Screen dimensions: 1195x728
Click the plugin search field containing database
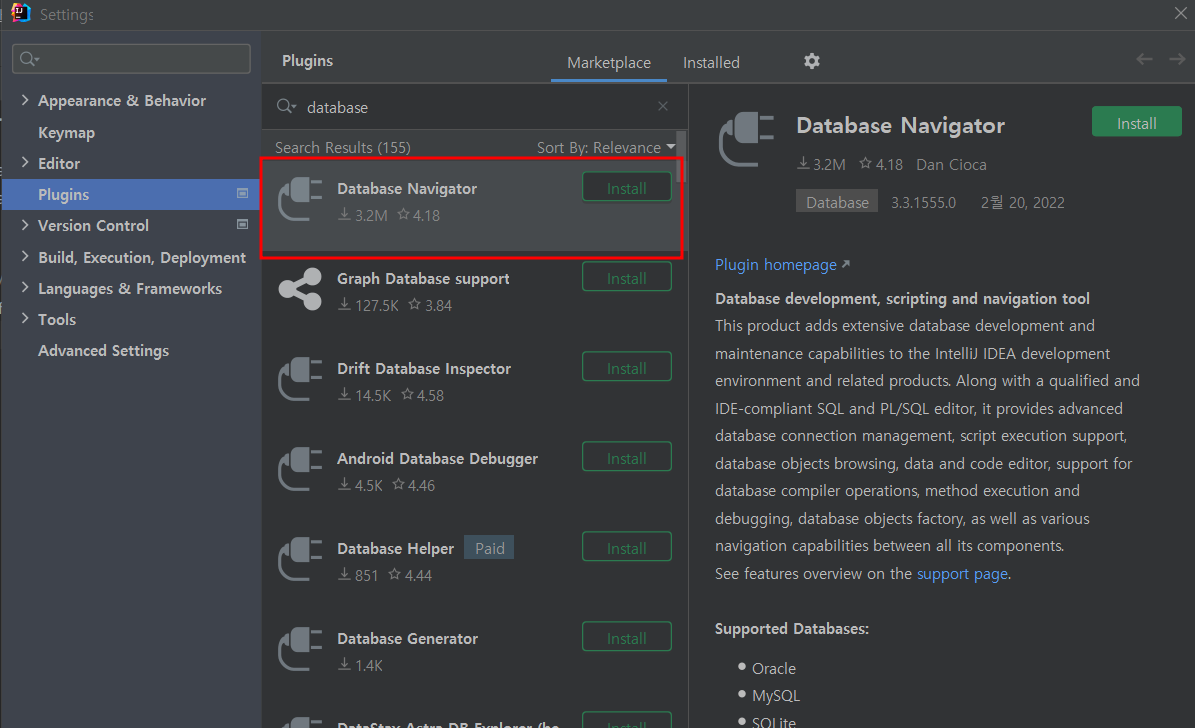475,107
